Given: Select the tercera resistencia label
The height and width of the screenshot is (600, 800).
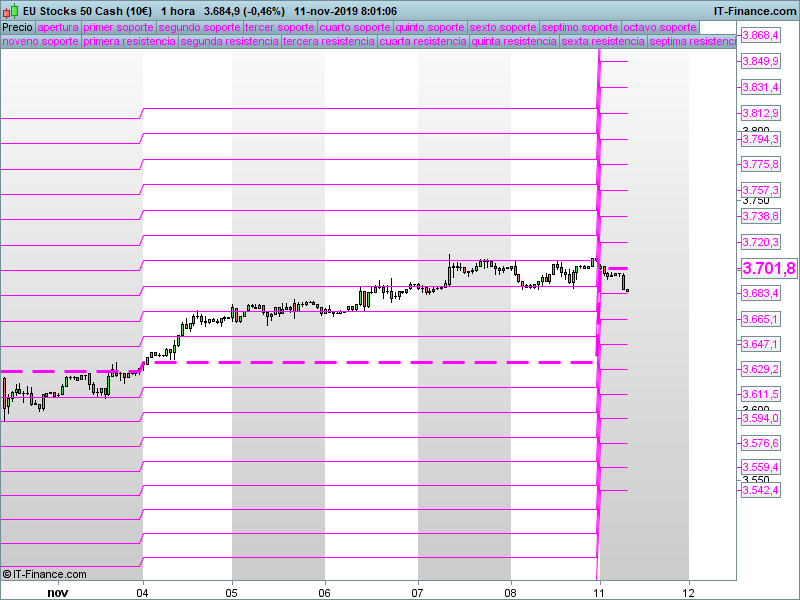Looking at the screenshot, I should pyautogui.click(x=329, y=41).
